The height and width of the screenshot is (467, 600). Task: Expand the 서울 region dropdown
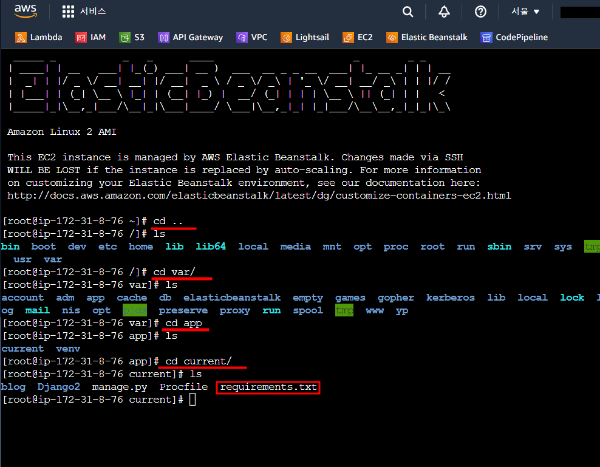click(x=525, y=11)
